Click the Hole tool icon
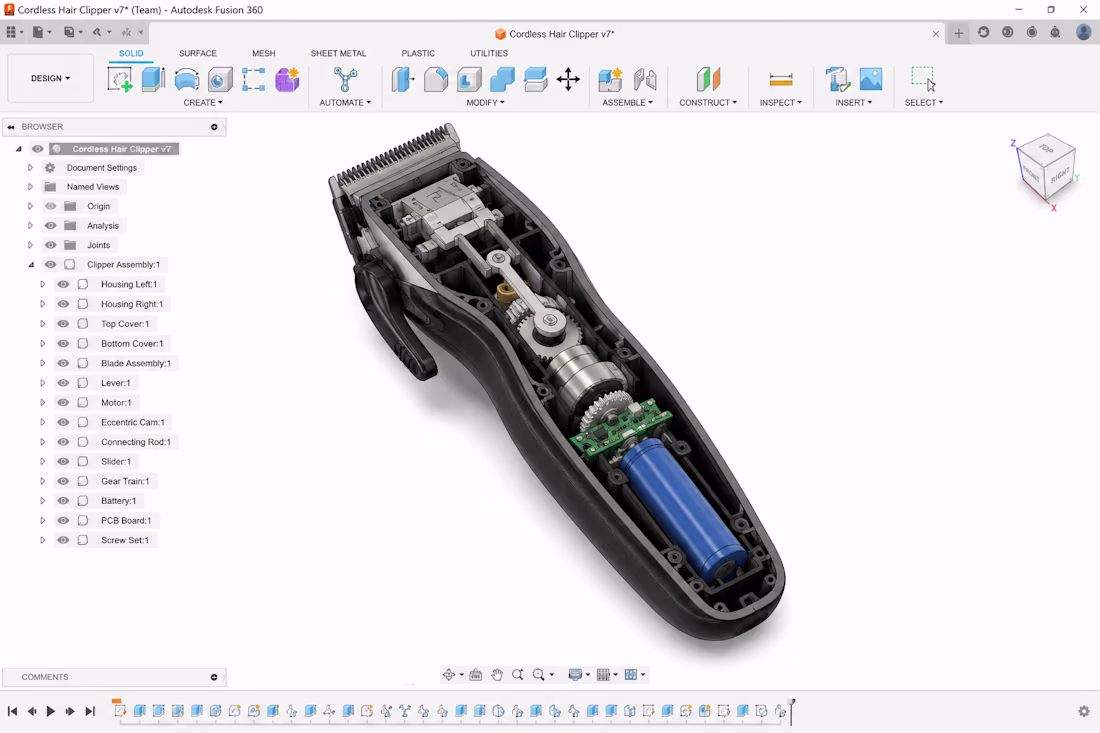 (x=220, y=79)
